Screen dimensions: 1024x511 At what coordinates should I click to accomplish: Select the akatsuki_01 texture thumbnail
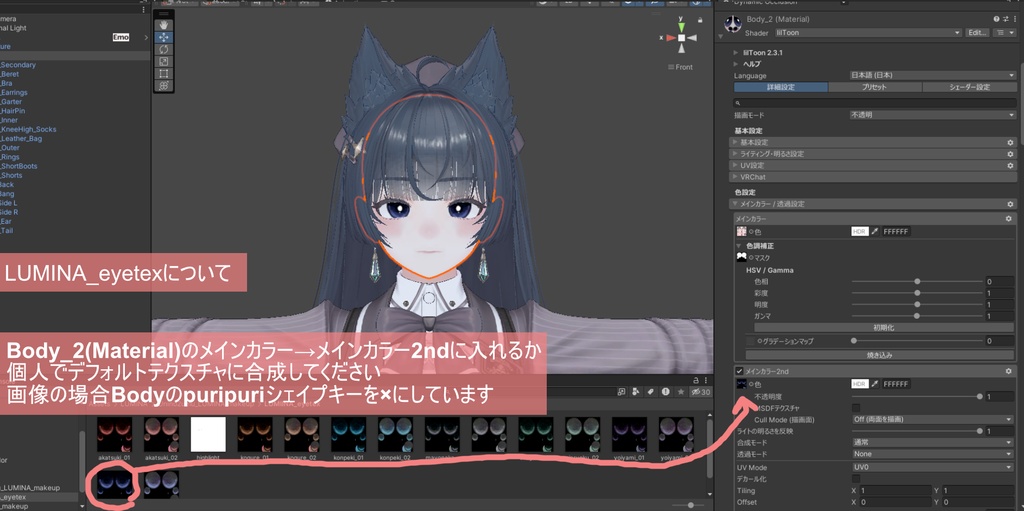(114, 435)
